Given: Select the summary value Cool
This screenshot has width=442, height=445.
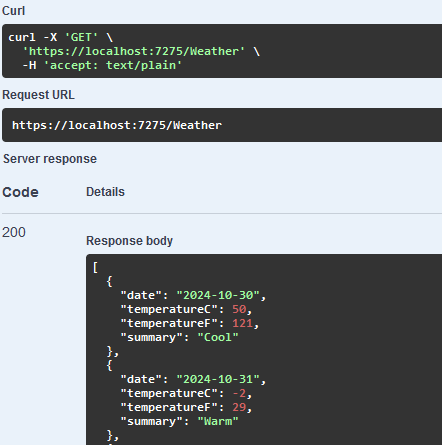Looking at the screenshot, I should click(x=218, y=337).
